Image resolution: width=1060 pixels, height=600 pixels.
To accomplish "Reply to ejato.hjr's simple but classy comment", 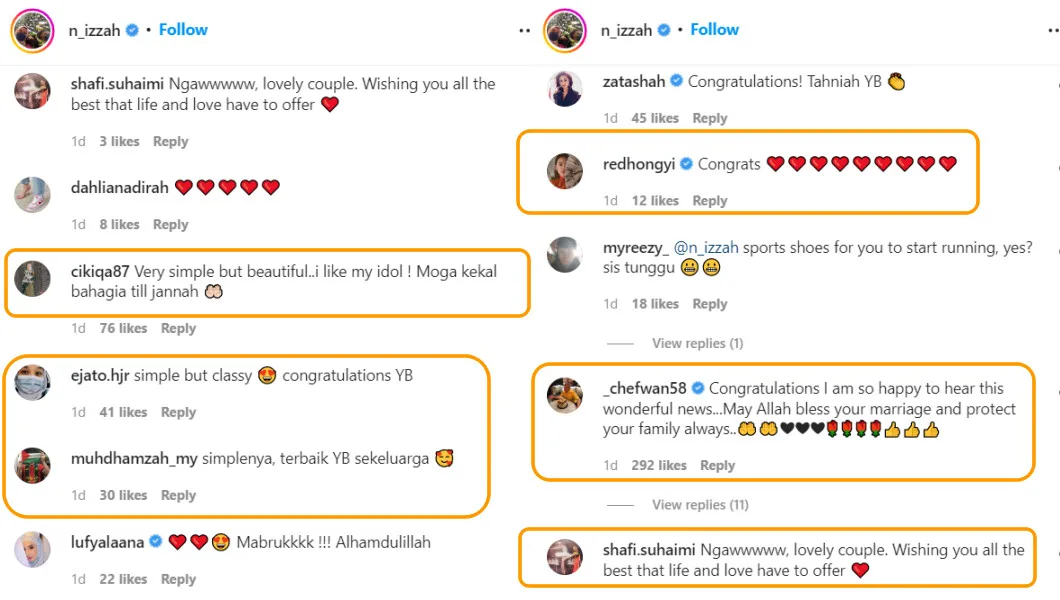I will click(x=178, y=412).
